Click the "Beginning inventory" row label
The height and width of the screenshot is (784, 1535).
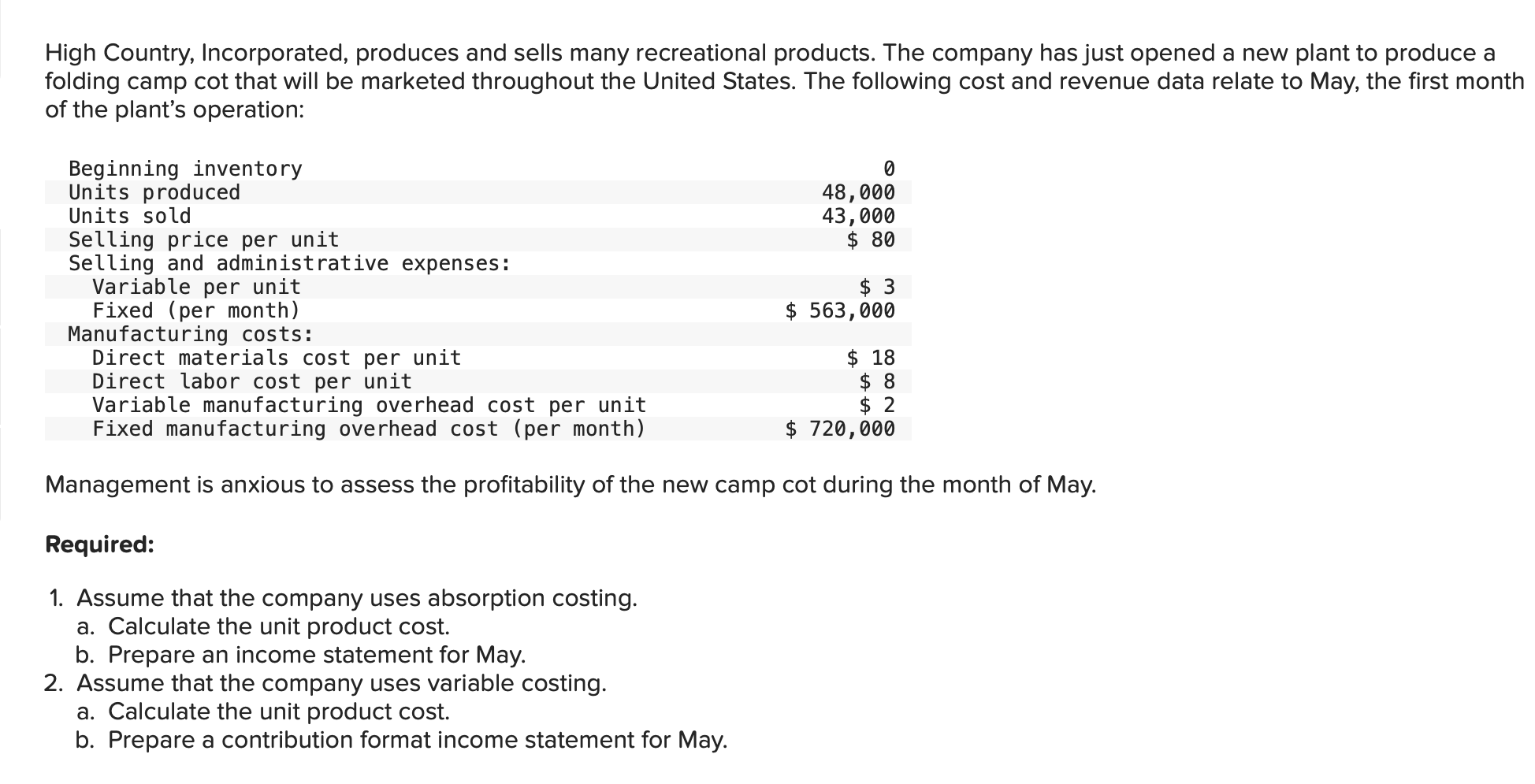tap(185, 169)
